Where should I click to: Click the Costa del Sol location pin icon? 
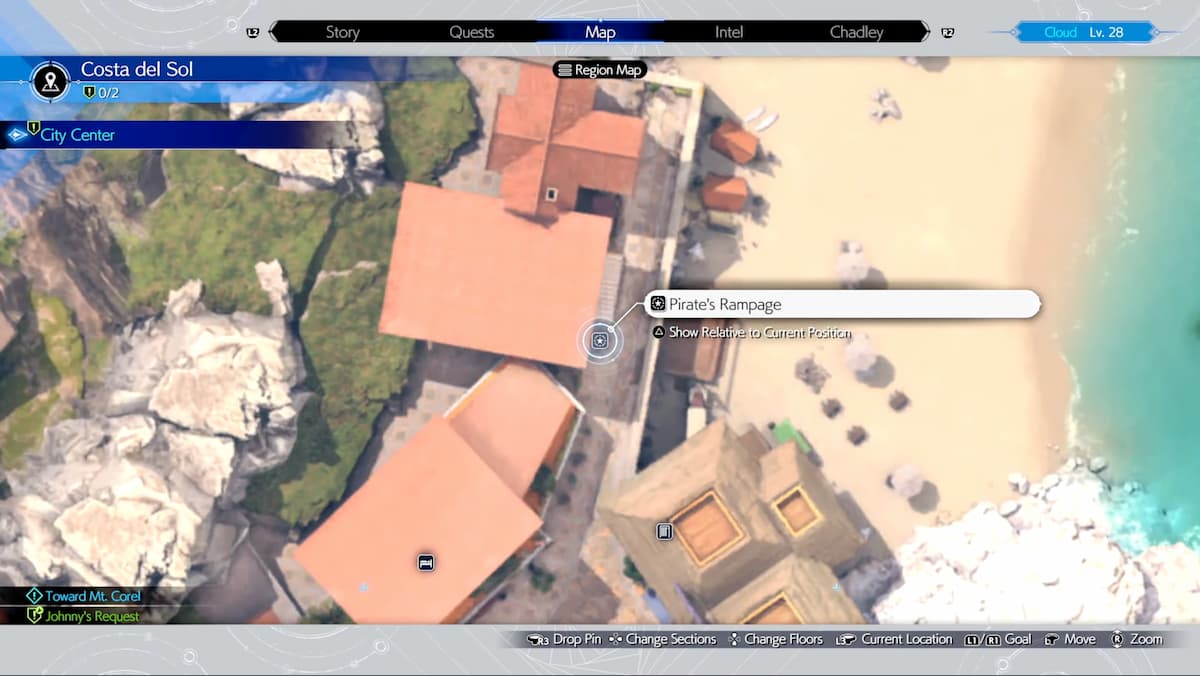tap(50, 80)
